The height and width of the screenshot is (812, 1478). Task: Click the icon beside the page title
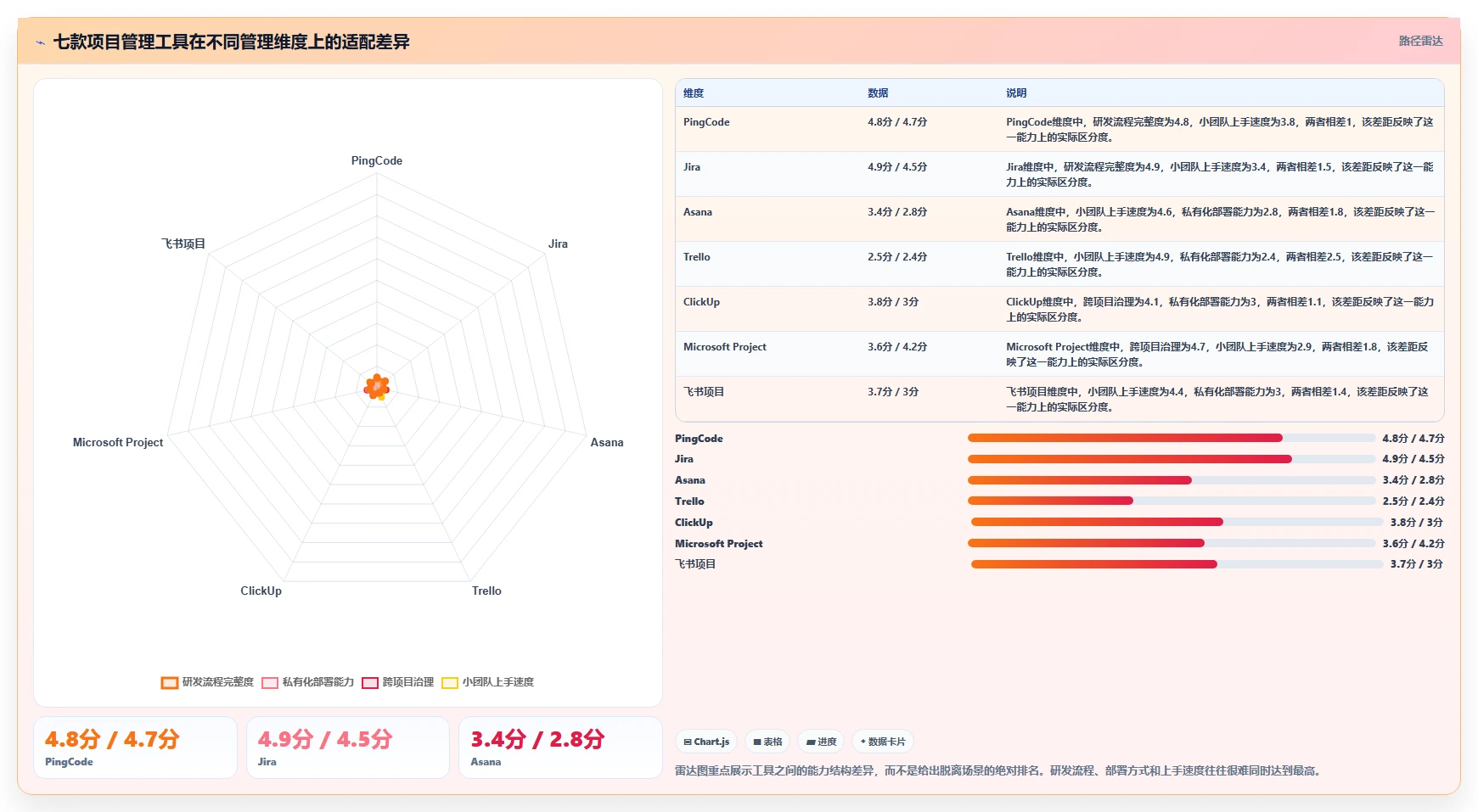pyautogui.click(x=40, y=42)
